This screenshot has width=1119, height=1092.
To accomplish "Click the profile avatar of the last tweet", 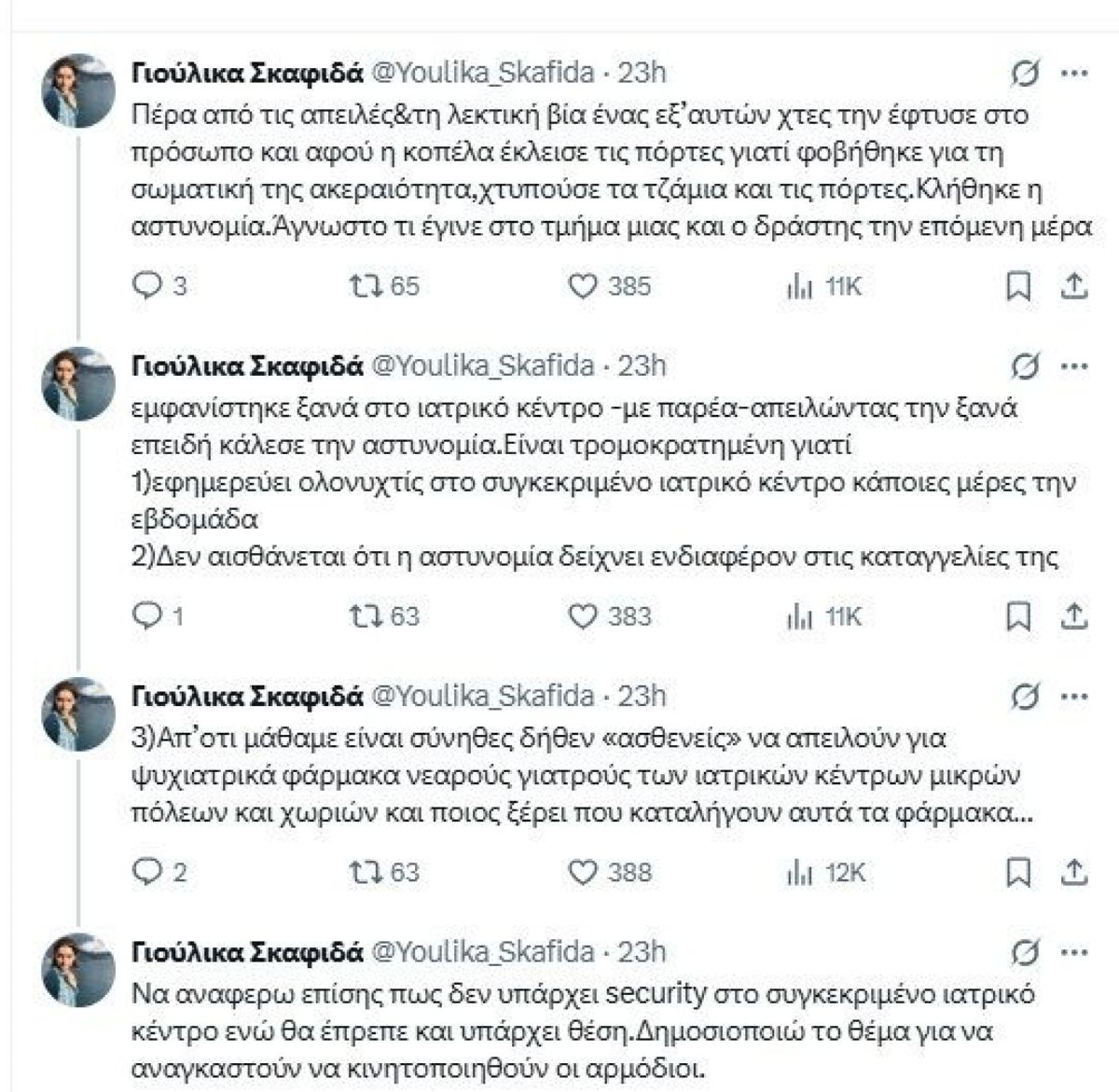I will tap(79, 965).
